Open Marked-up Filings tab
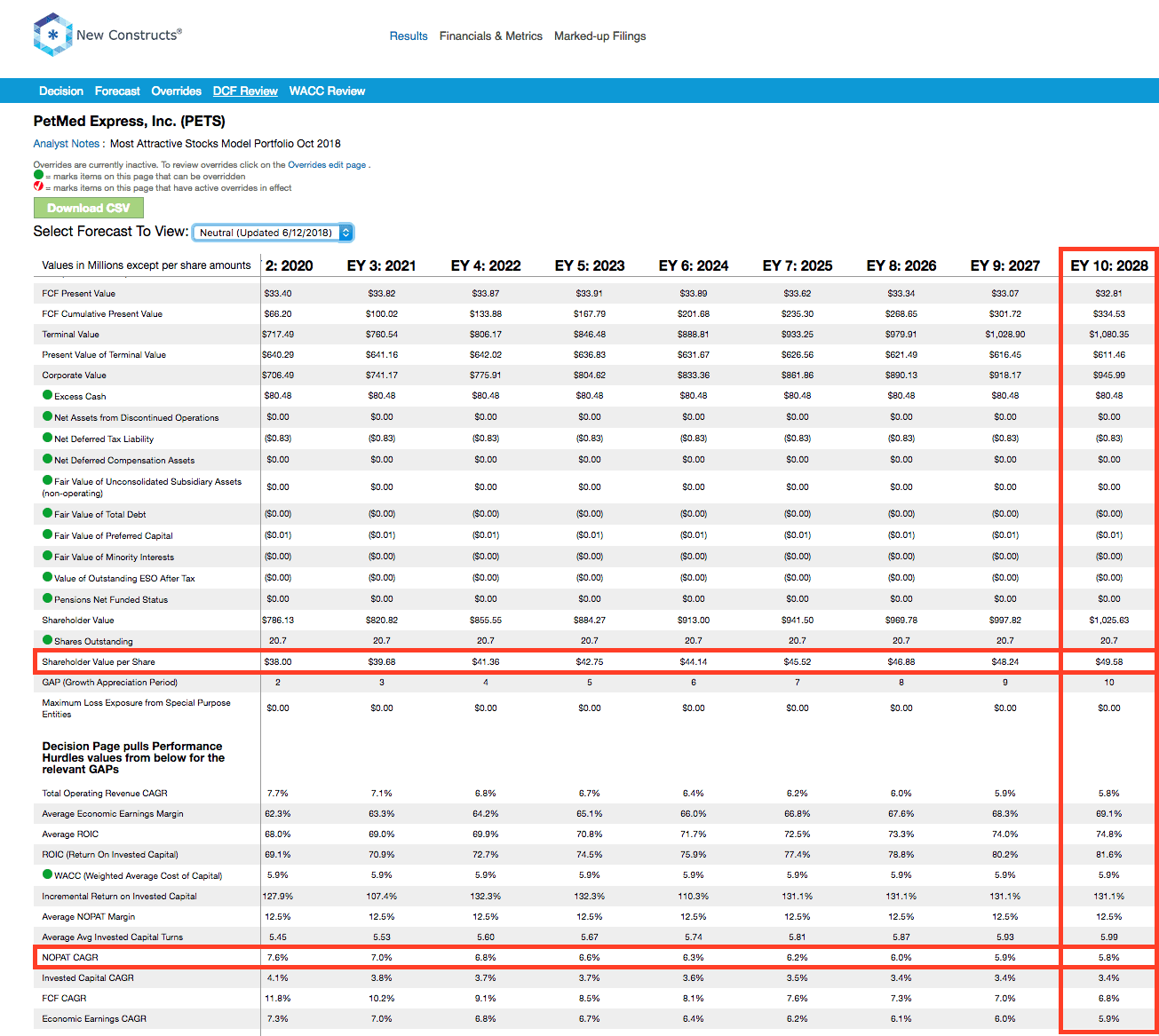The width and height of the screenshot is (1159, 1036). click(600, 36)
